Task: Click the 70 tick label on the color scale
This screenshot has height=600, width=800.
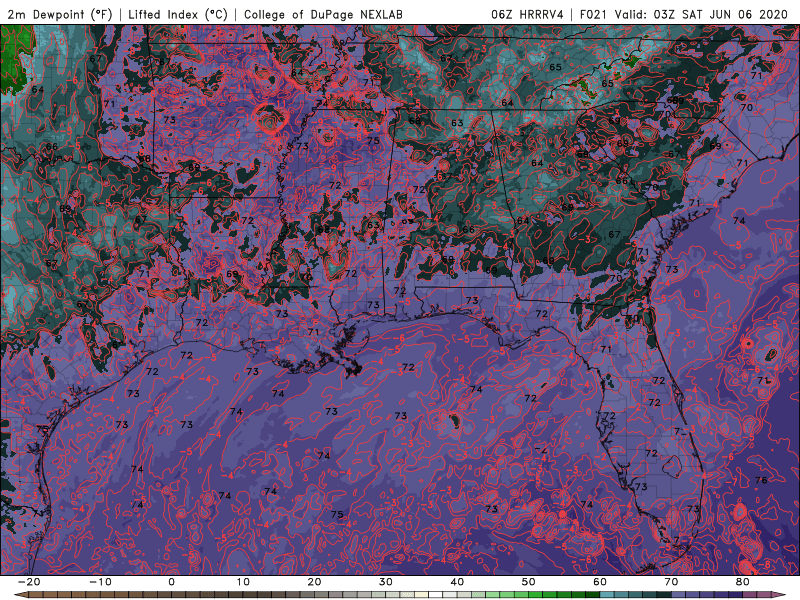Action: pos(671,582)
